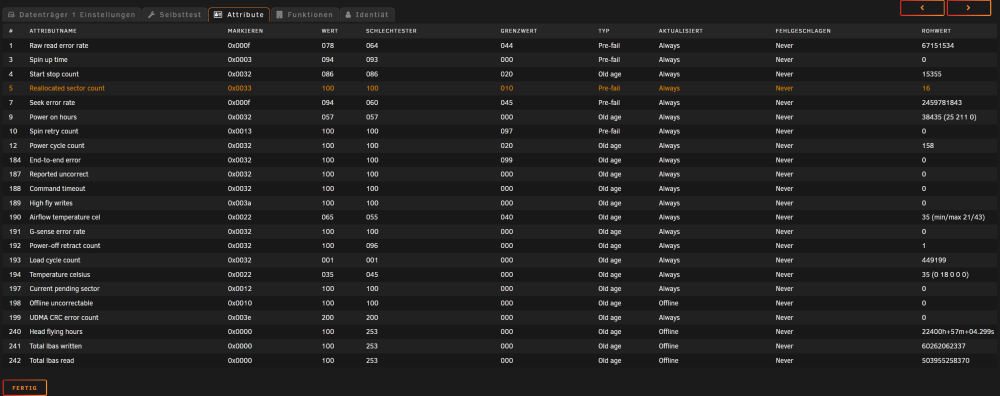1000x396 pixels.
Task: Select the Load cycle count attribute
Action: [x=55, y=260]
